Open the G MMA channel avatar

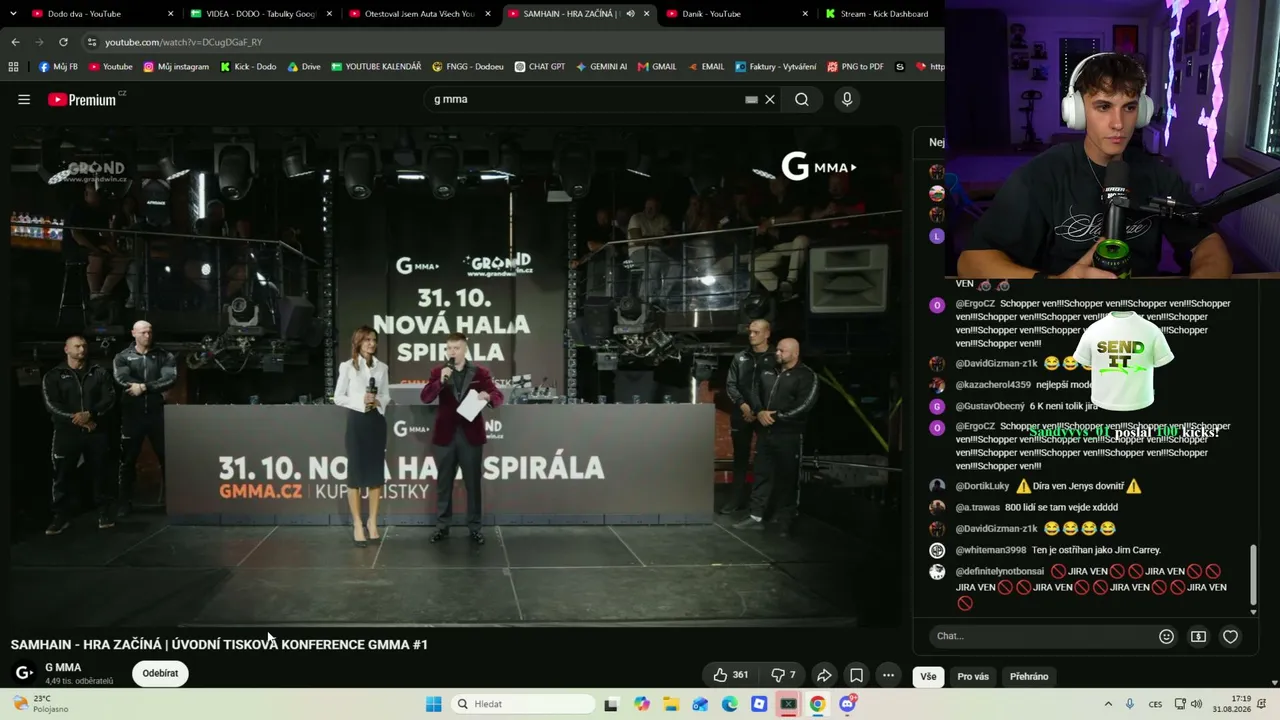pyautogui.click(x=24, y=673)
